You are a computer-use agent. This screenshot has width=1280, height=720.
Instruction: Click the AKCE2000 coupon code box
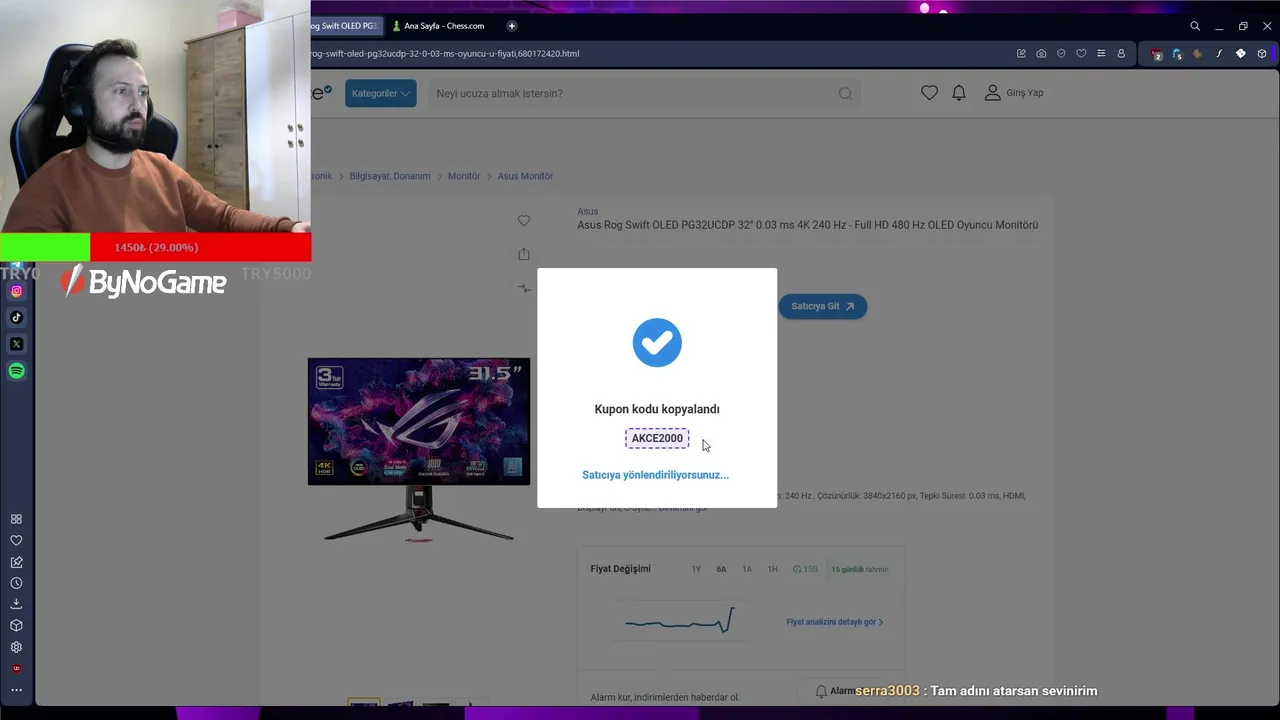tap(657, 438)
